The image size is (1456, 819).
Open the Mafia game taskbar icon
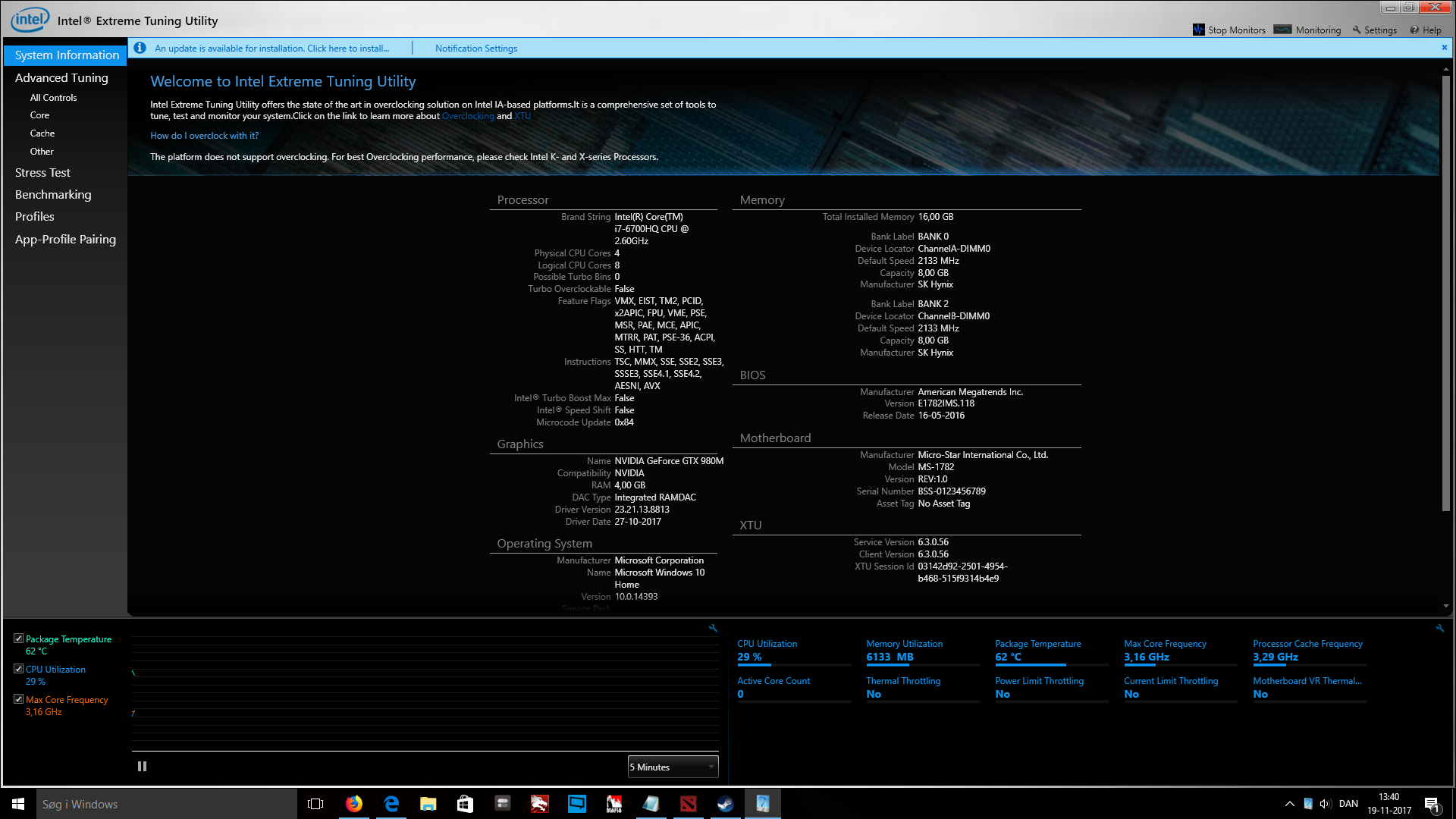point(614,804)
